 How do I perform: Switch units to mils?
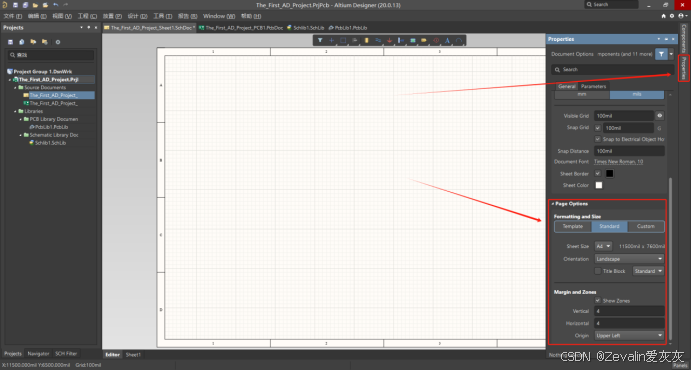click(x=636, y=94)
